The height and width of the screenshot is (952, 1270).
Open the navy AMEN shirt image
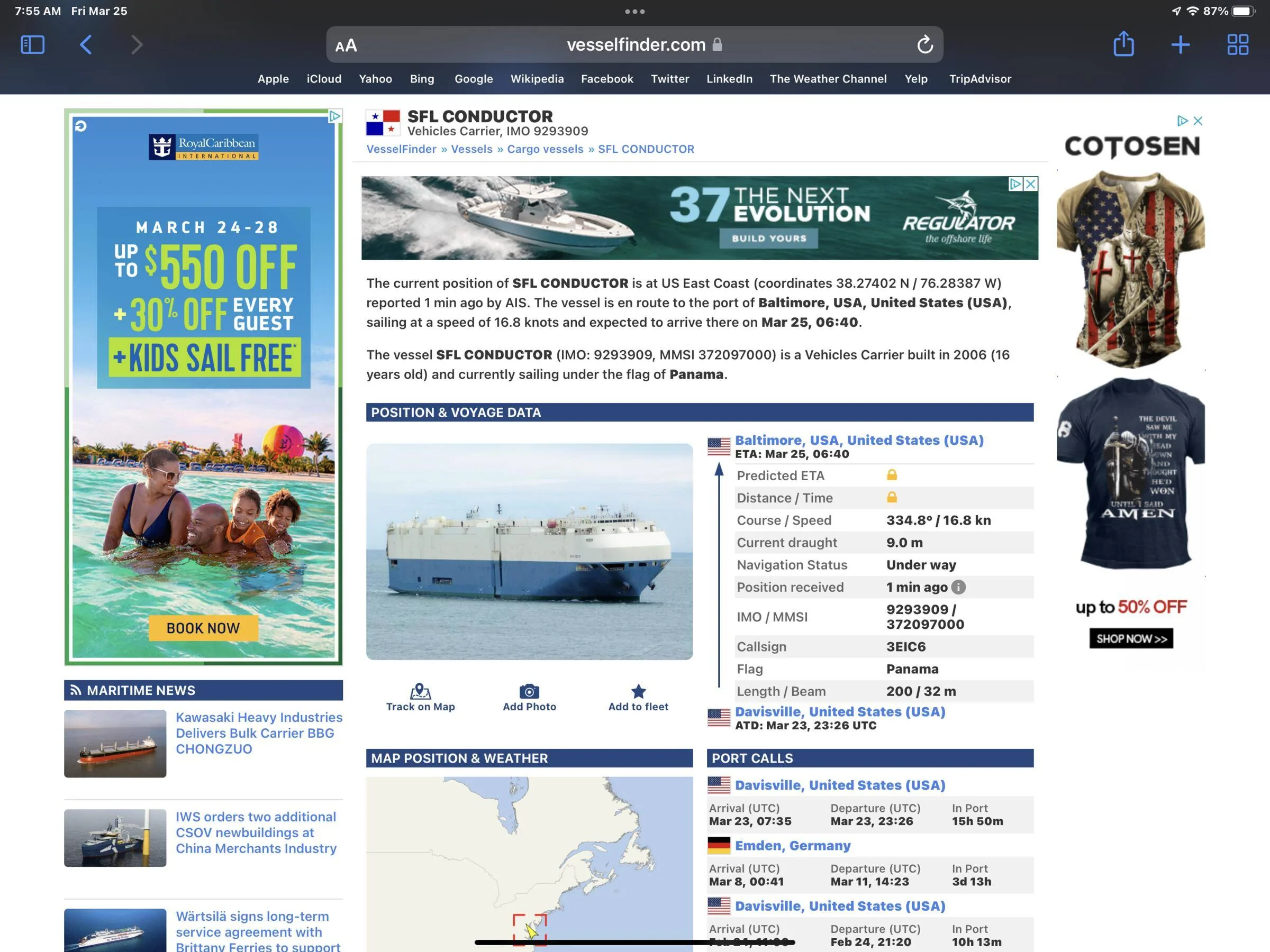tap(1130, 473)
